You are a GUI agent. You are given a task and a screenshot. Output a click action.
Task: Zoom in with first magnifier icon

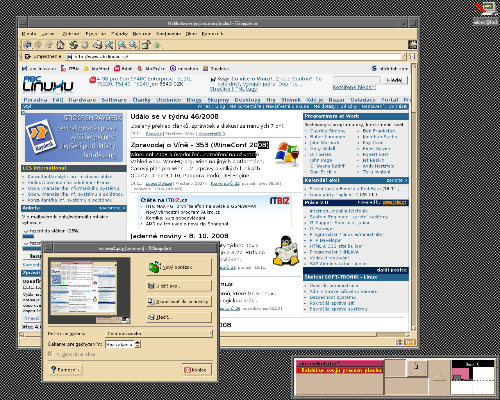(122, 45)
